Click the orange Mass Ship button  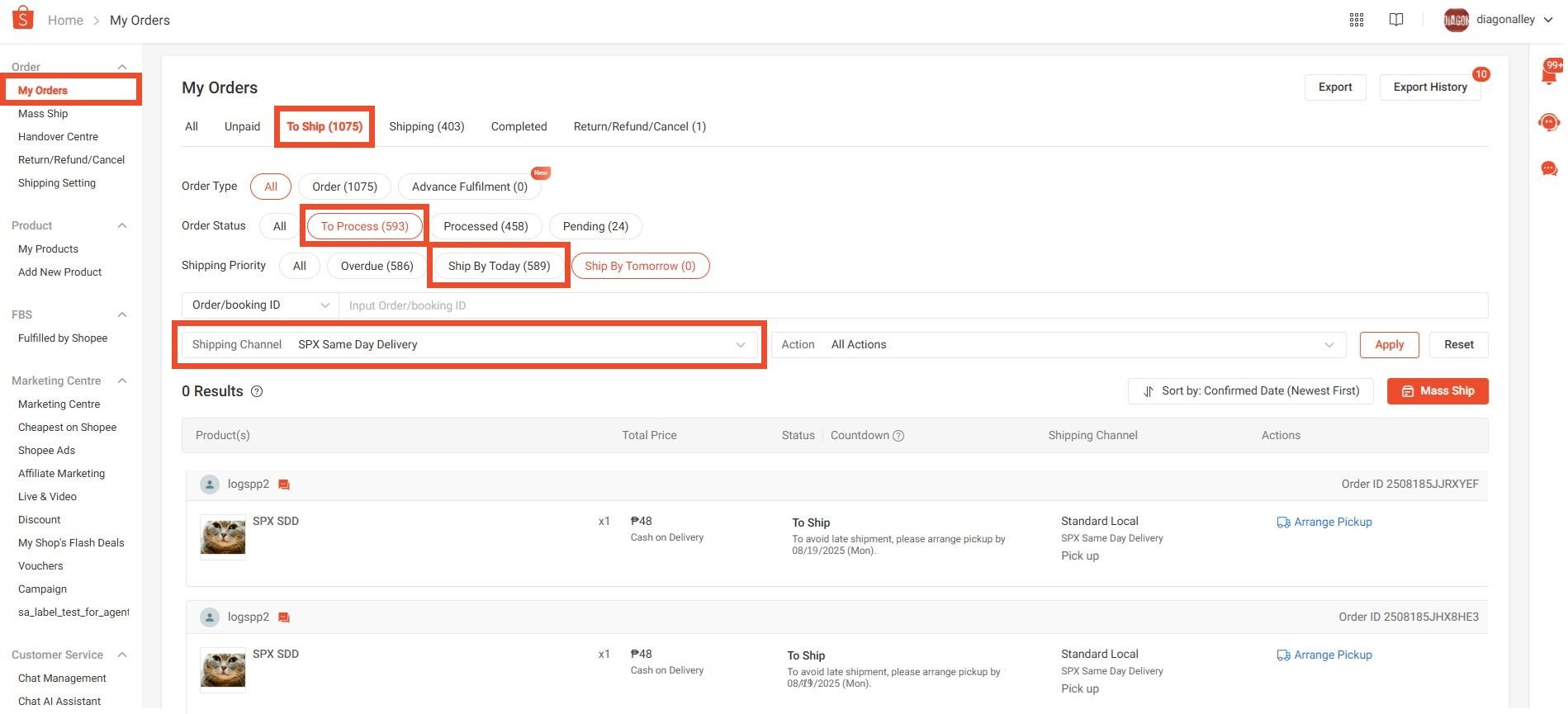coord(1437,391)
